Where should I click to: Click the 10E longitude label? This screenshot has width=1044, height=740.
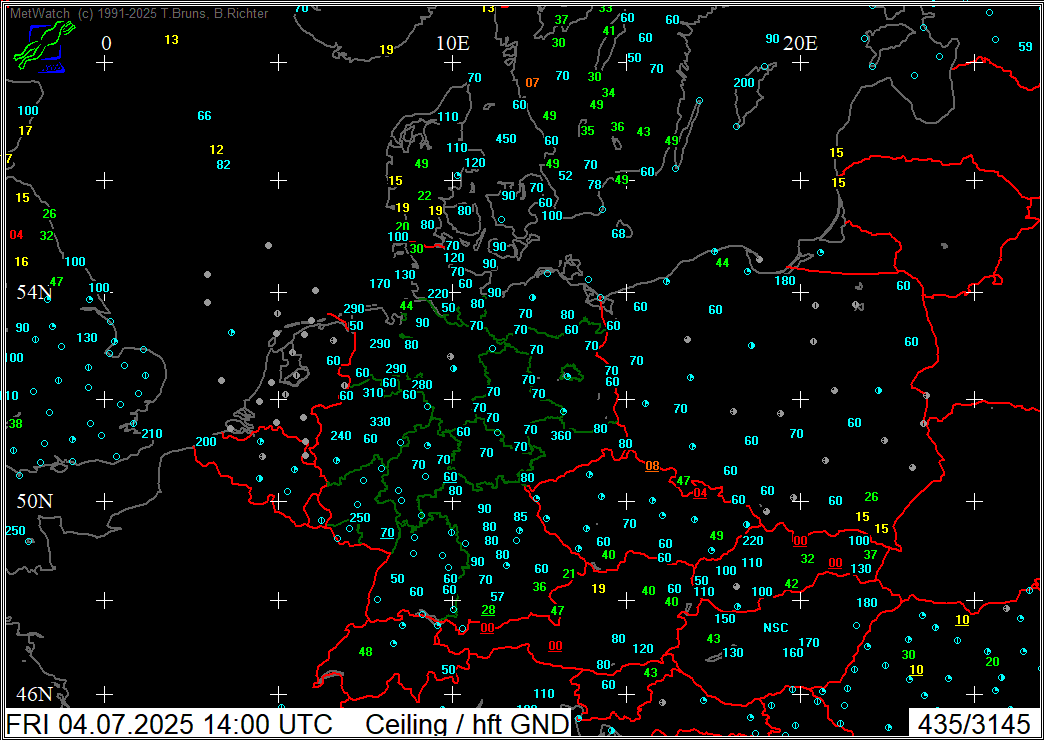453,43
